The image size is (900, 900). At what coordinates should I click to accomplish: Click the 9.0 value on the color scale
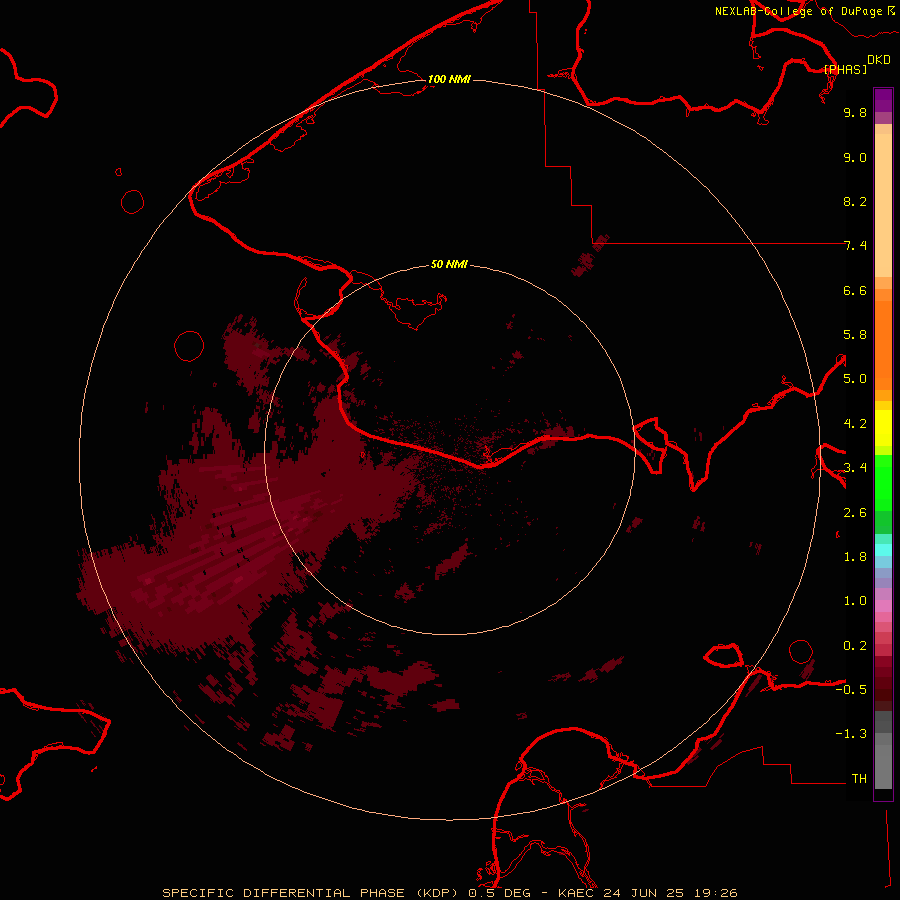tap(855, 157)
